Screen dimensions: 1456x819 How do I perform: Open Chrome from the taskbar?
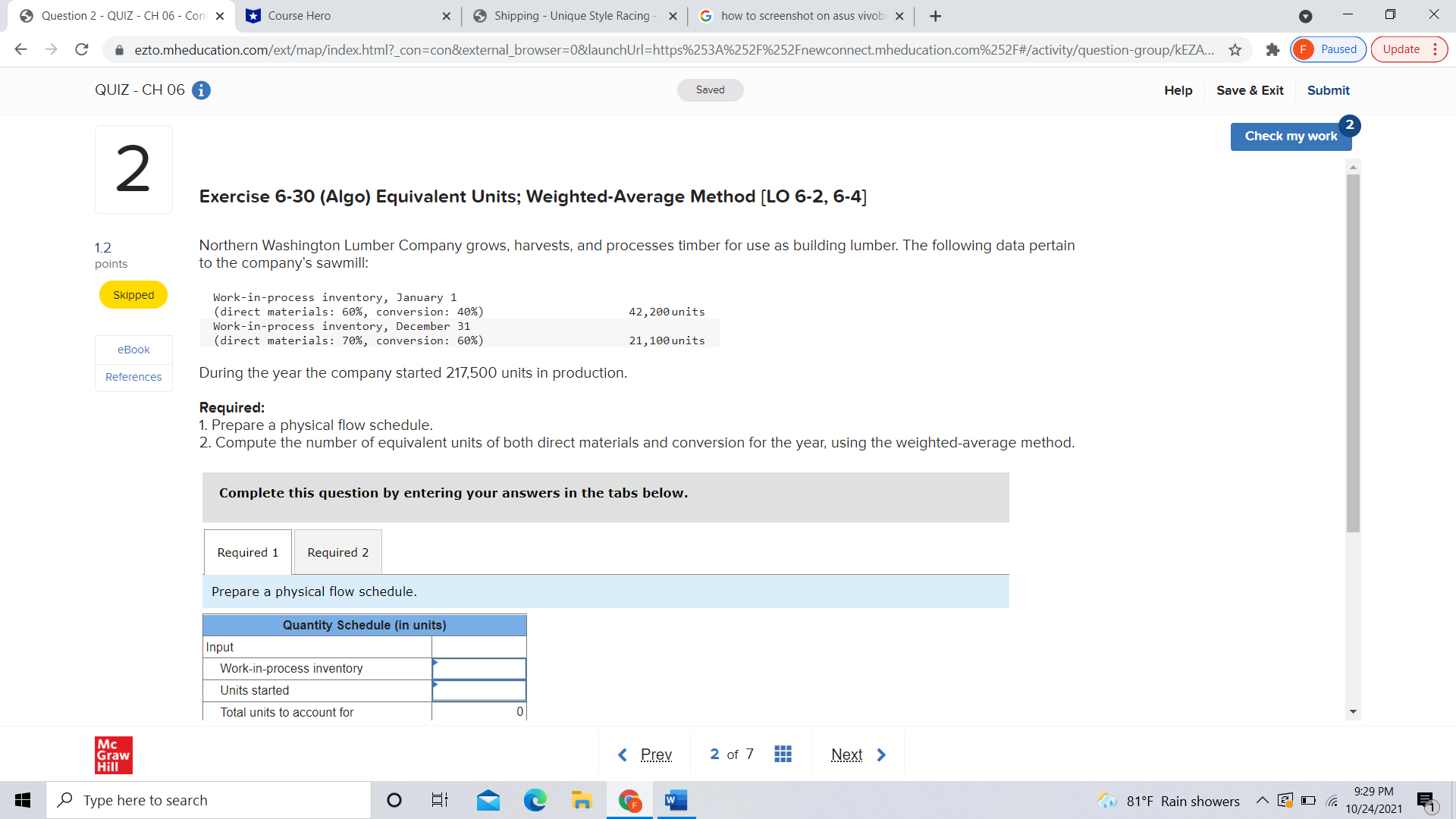(628, 800)
